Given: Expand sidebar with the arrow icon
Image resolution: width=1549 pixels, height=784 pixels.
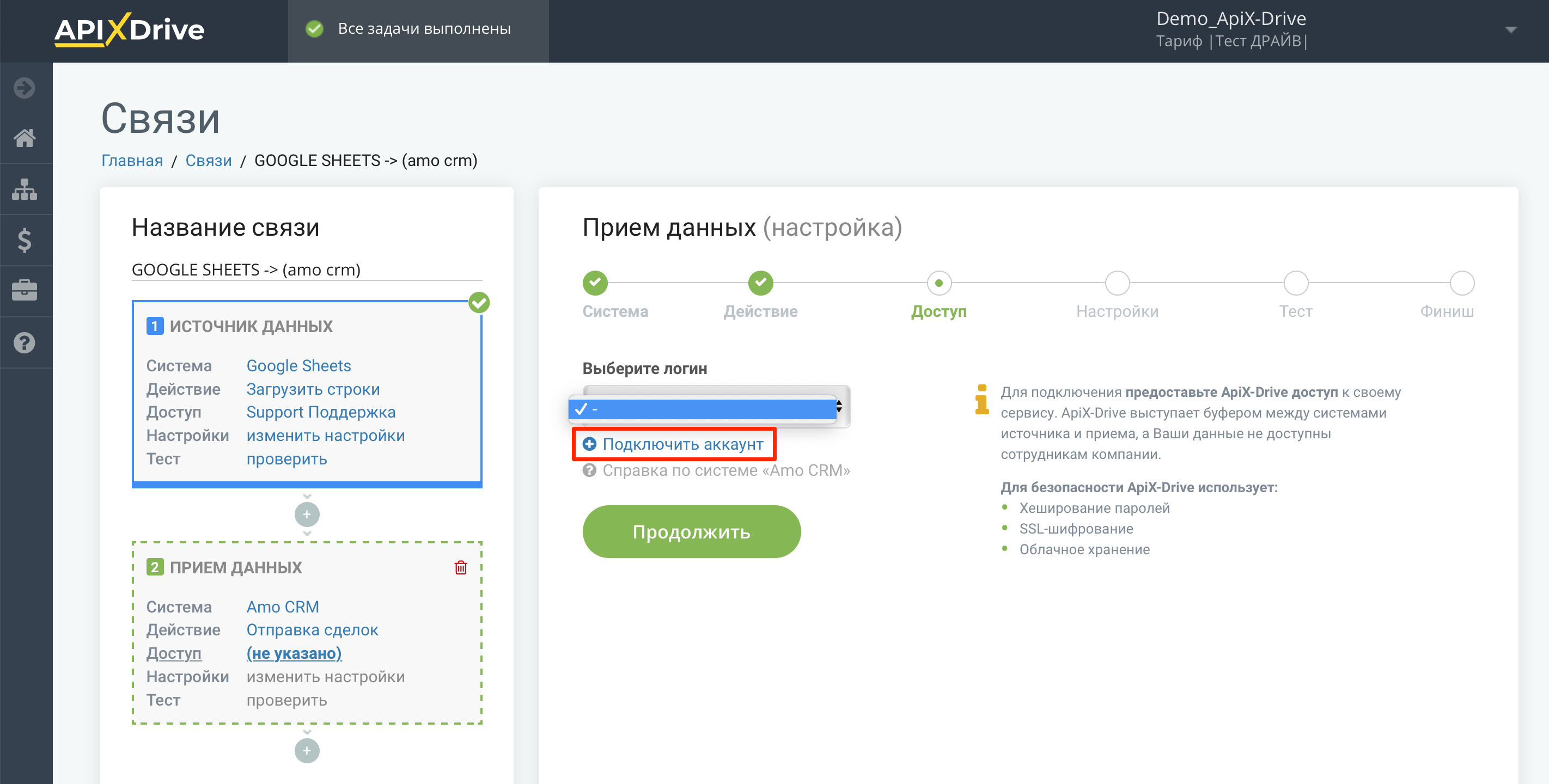Looking at the screenshot, I should pos(25,88).
